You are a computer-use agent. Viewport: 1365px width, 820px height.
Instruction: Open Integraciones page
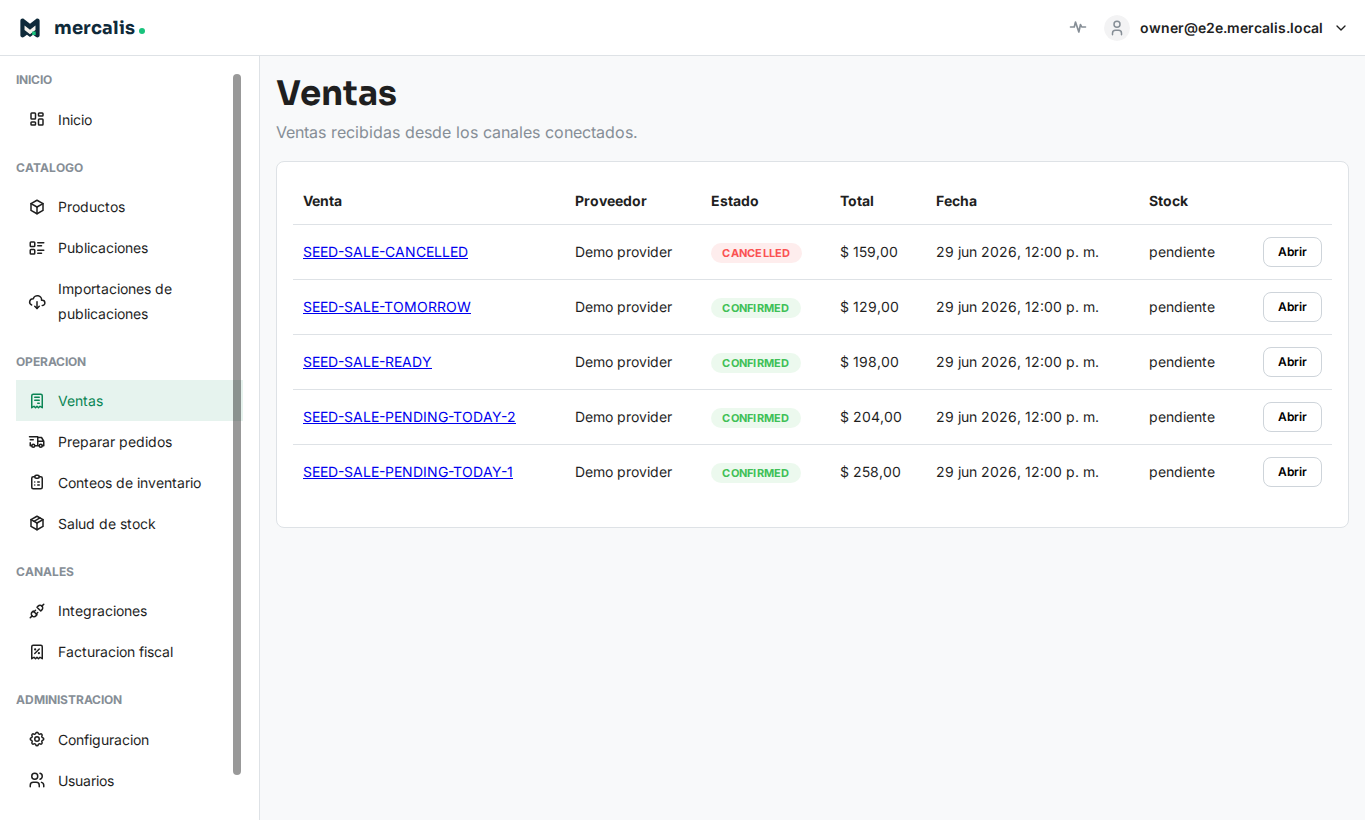point(129,611)
